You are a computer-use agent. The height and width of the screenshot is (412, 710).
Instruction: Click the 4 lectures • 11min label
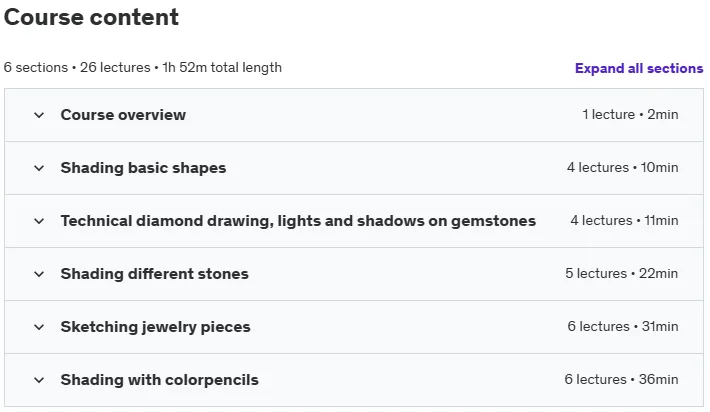click(x=624, y=220)
